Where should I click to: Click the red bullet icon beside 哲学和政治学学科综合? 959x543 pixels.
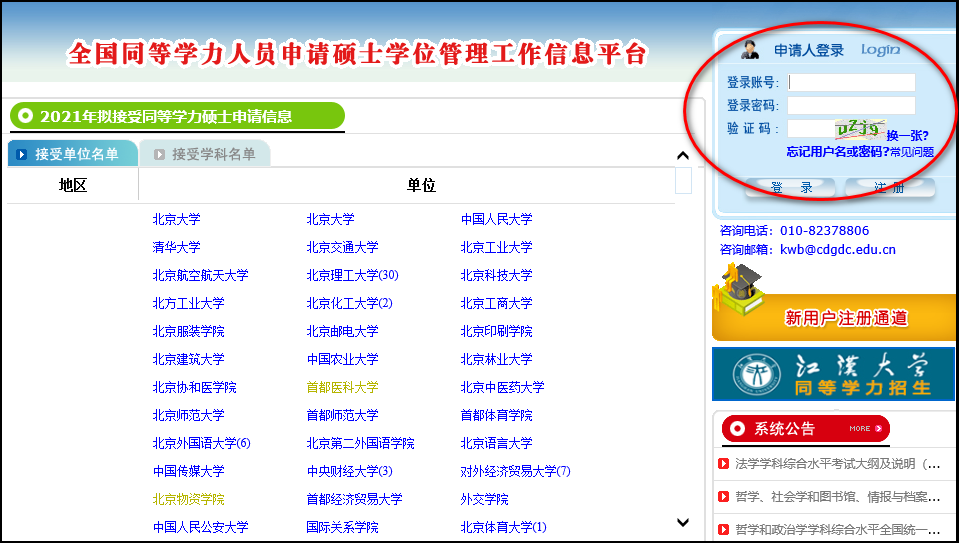pyautogui.click(x=724, y=530)
